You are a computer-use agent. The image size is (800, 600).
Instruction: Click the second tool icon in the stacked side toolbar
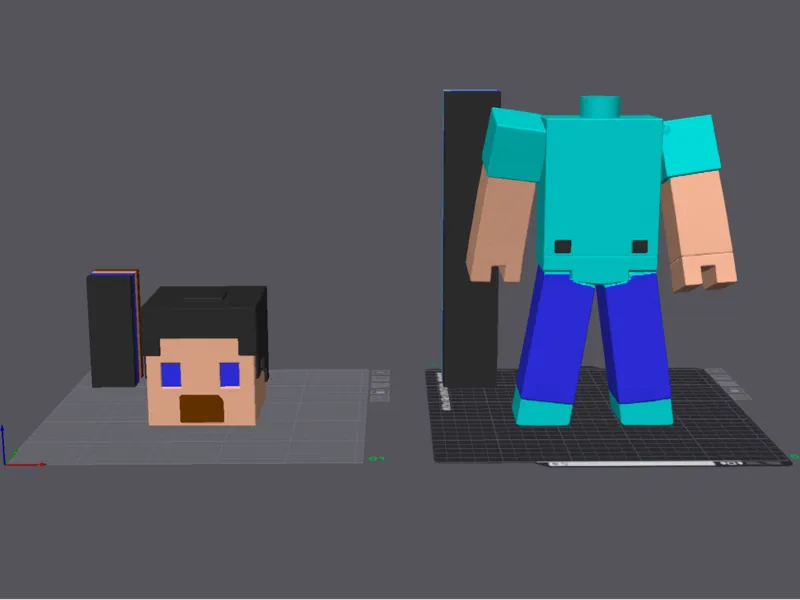[x=380, y=378]
